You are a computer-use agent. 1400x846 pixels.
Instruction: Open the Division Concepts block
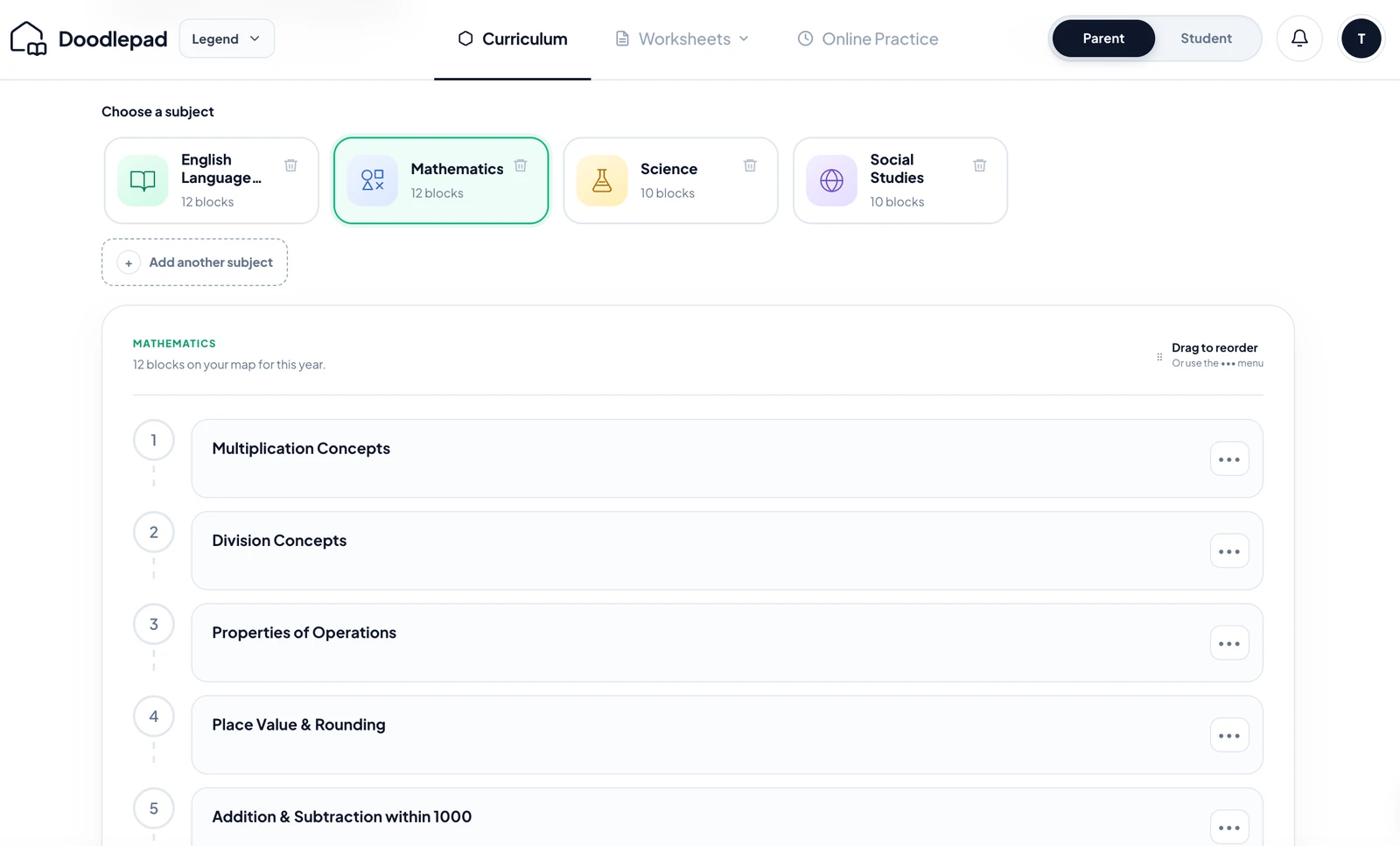coord(727,550)
